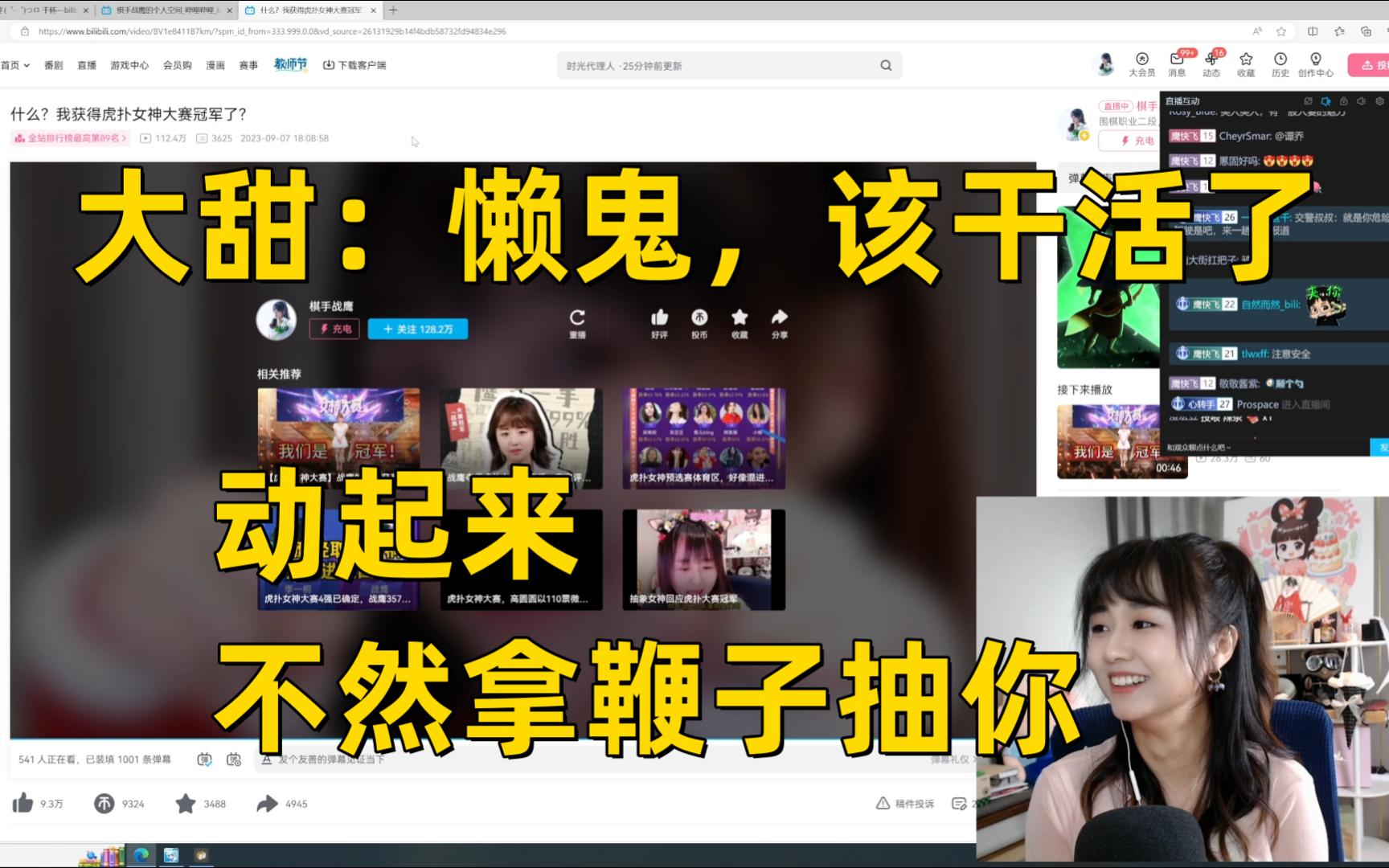Open the 游戏中心 nav item
This screenshot has width=1389, height=868.
(x=129, y=65)
